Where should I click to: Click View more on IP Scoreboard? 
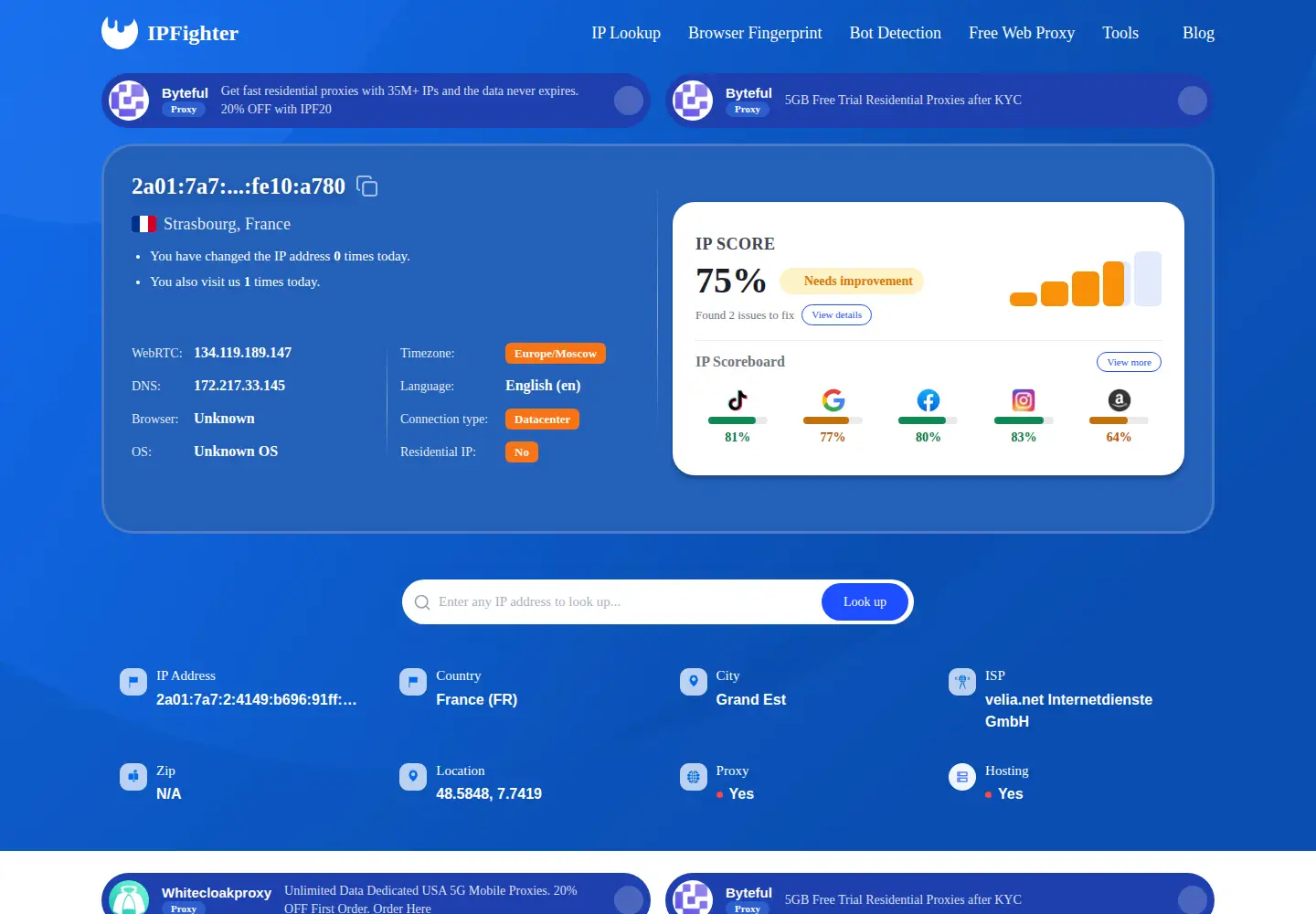[x=1129, y=363]
